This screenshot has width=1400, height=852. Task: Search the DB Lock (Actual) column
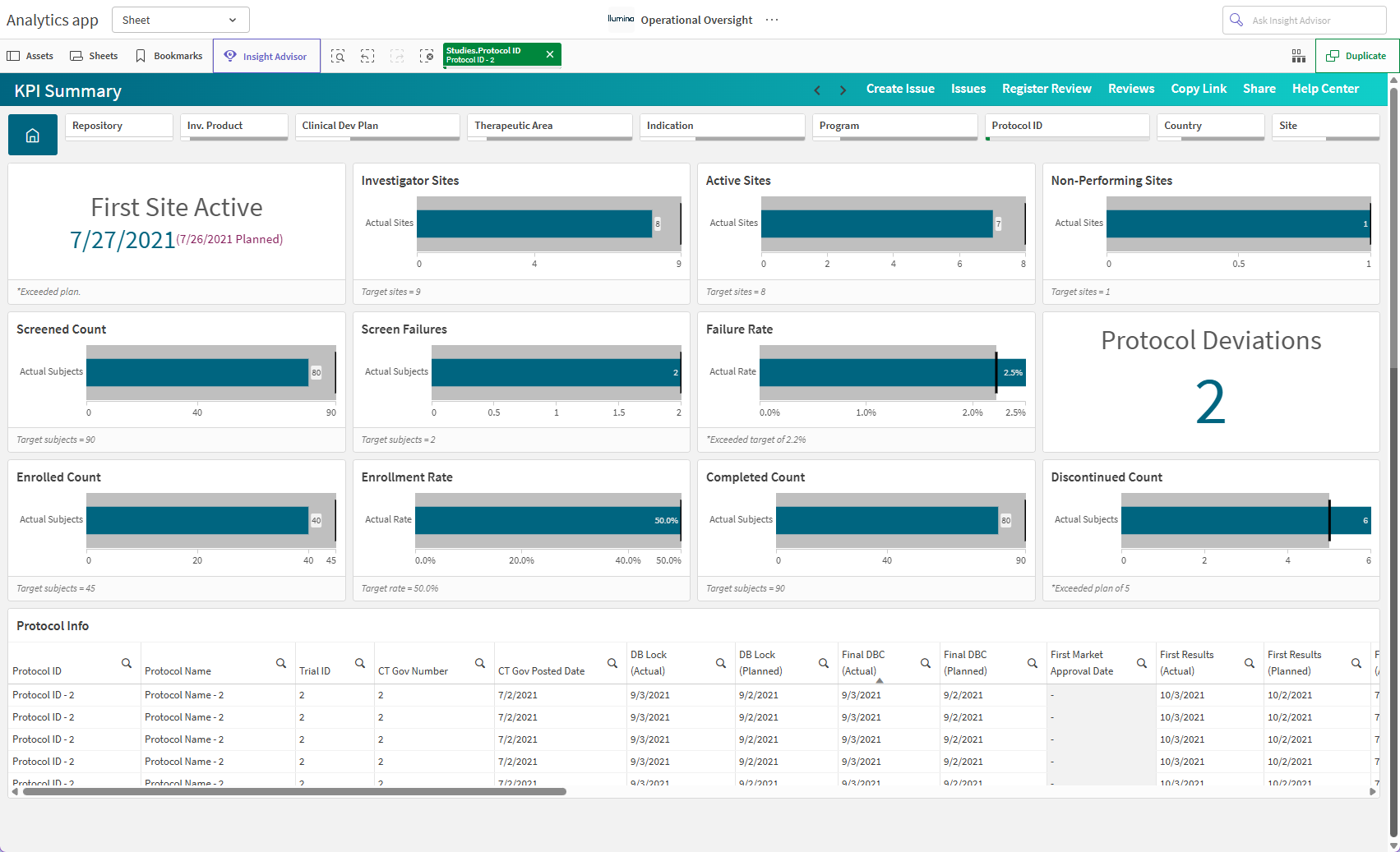click(x=721, y=663)
